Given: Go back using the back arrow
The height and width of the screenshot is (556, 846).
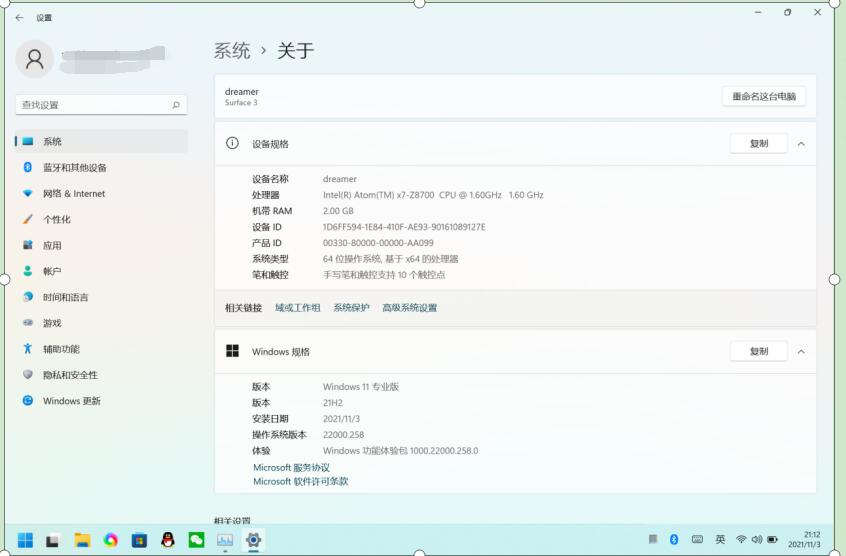Looking at the screenshot, I should click(x=19, y=18).
